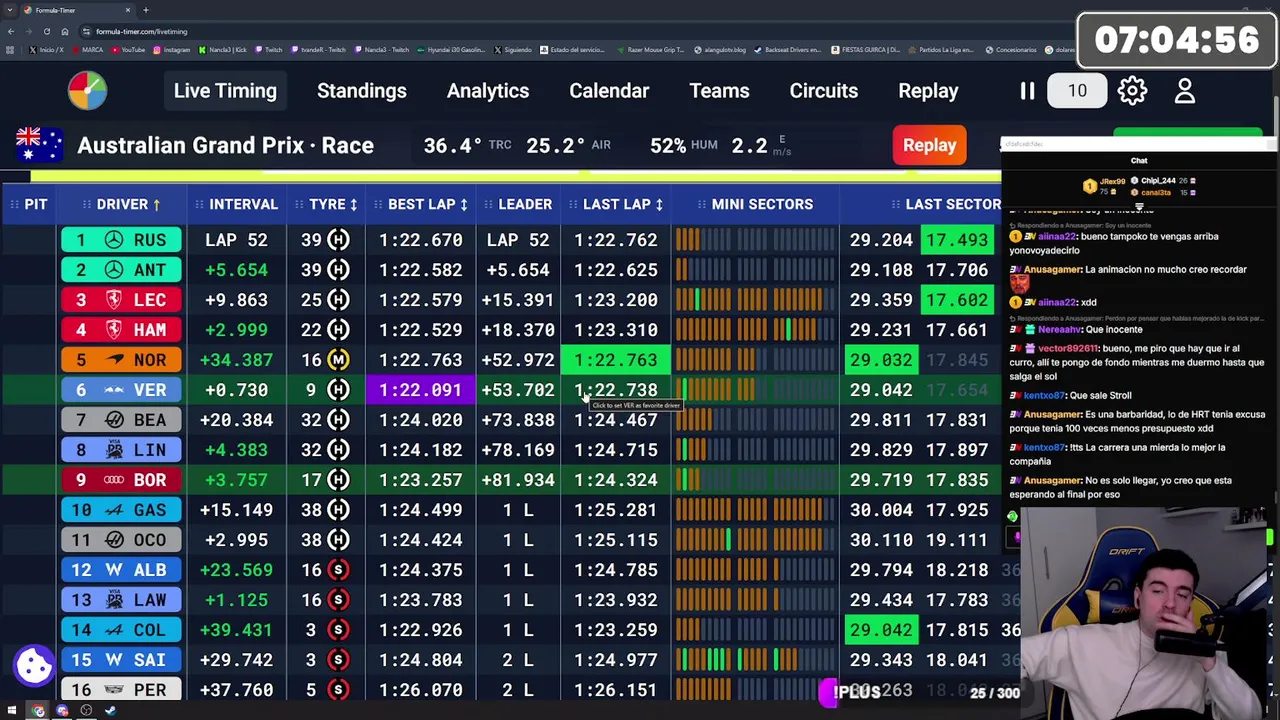Click the Mercedes logo in the RUS row
The image size is (1280, 720).
tap(115, 240)
